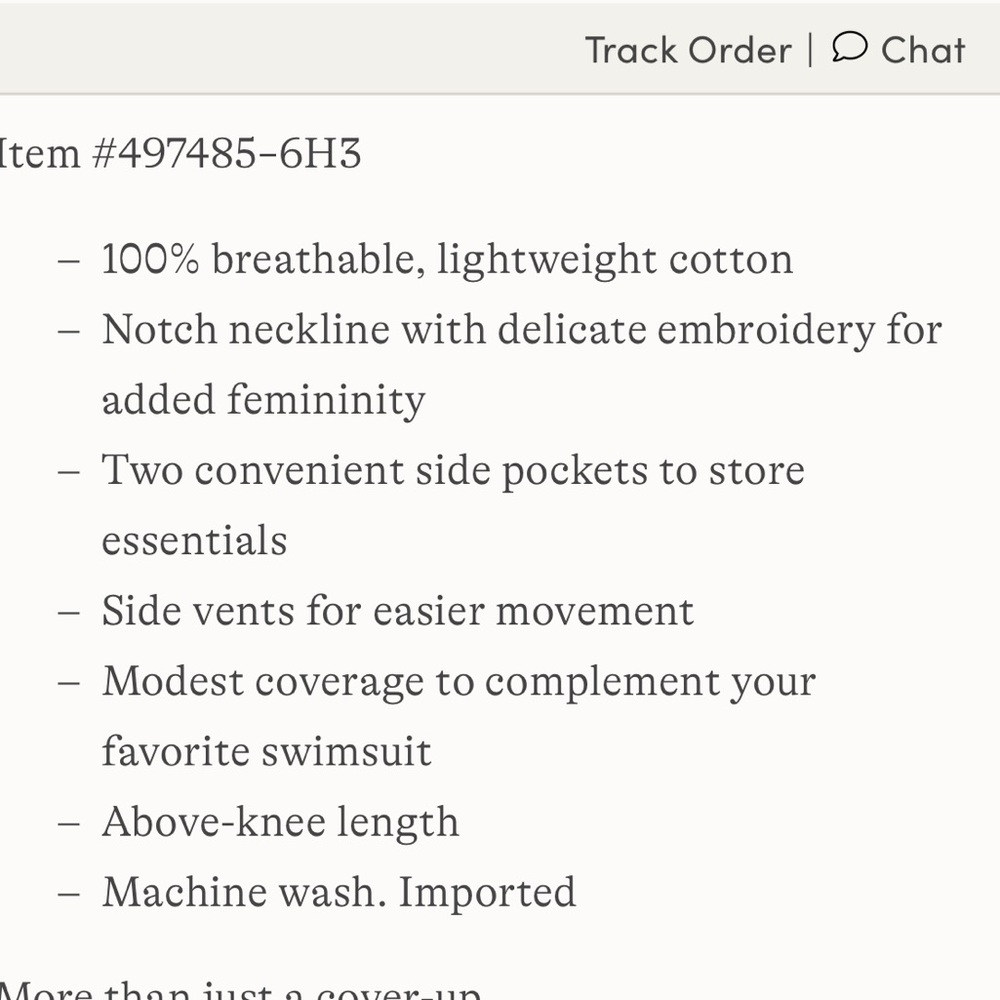Image resolution: width=1000 pixels, height=1000 pixels.
Task: Open the Track Order link
Action: tap(688, 50)
